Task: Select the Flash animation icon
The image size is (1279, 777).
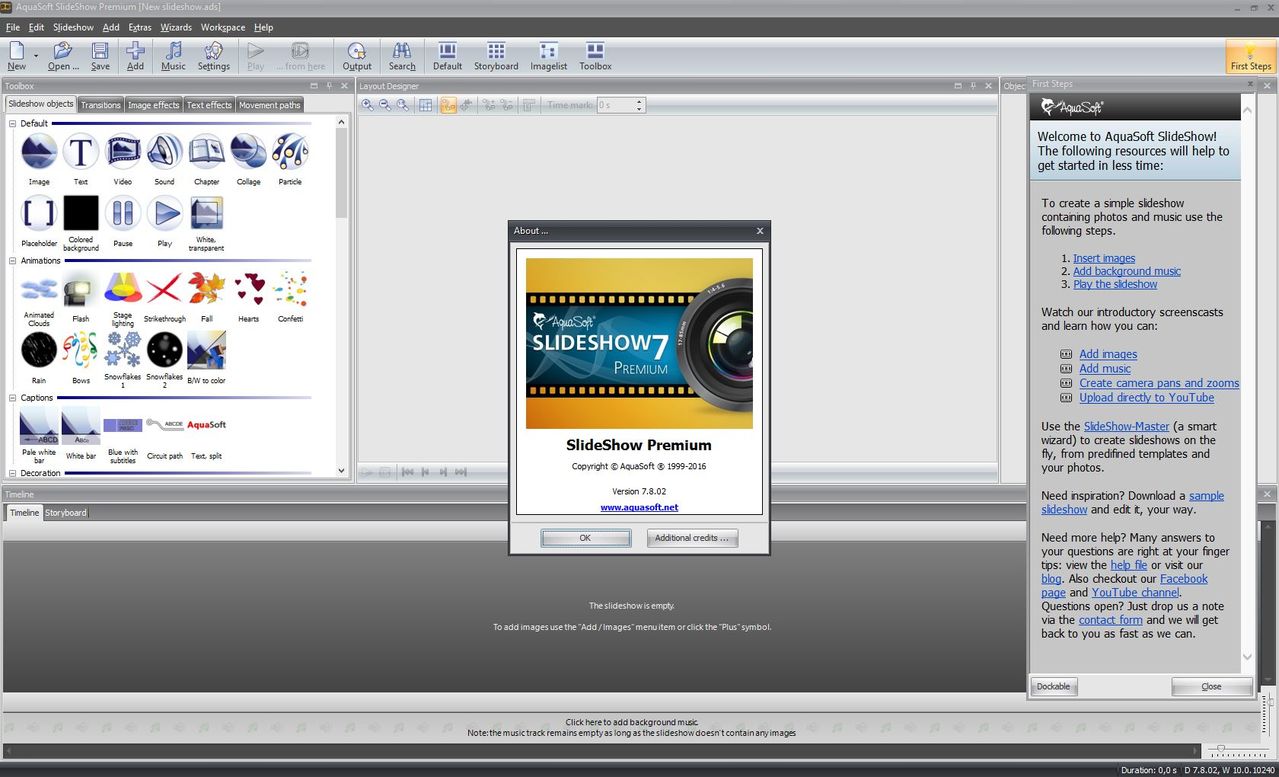Action: [81, 290]
